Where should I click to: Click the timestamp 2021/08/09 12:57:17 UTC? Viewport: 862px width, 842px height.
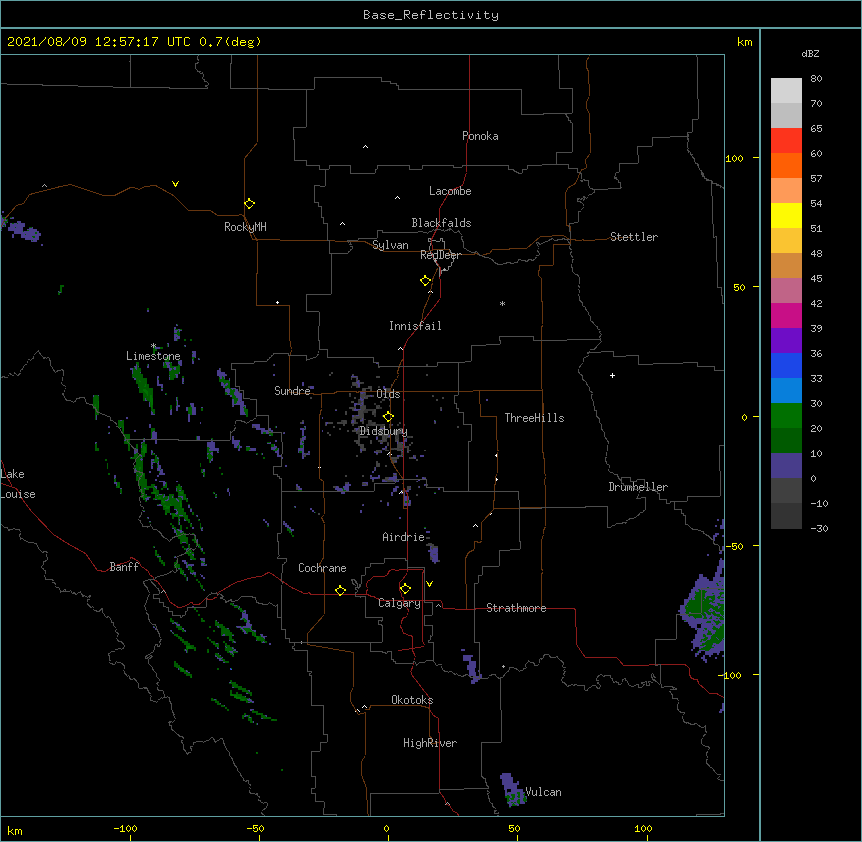click(99, 42)
